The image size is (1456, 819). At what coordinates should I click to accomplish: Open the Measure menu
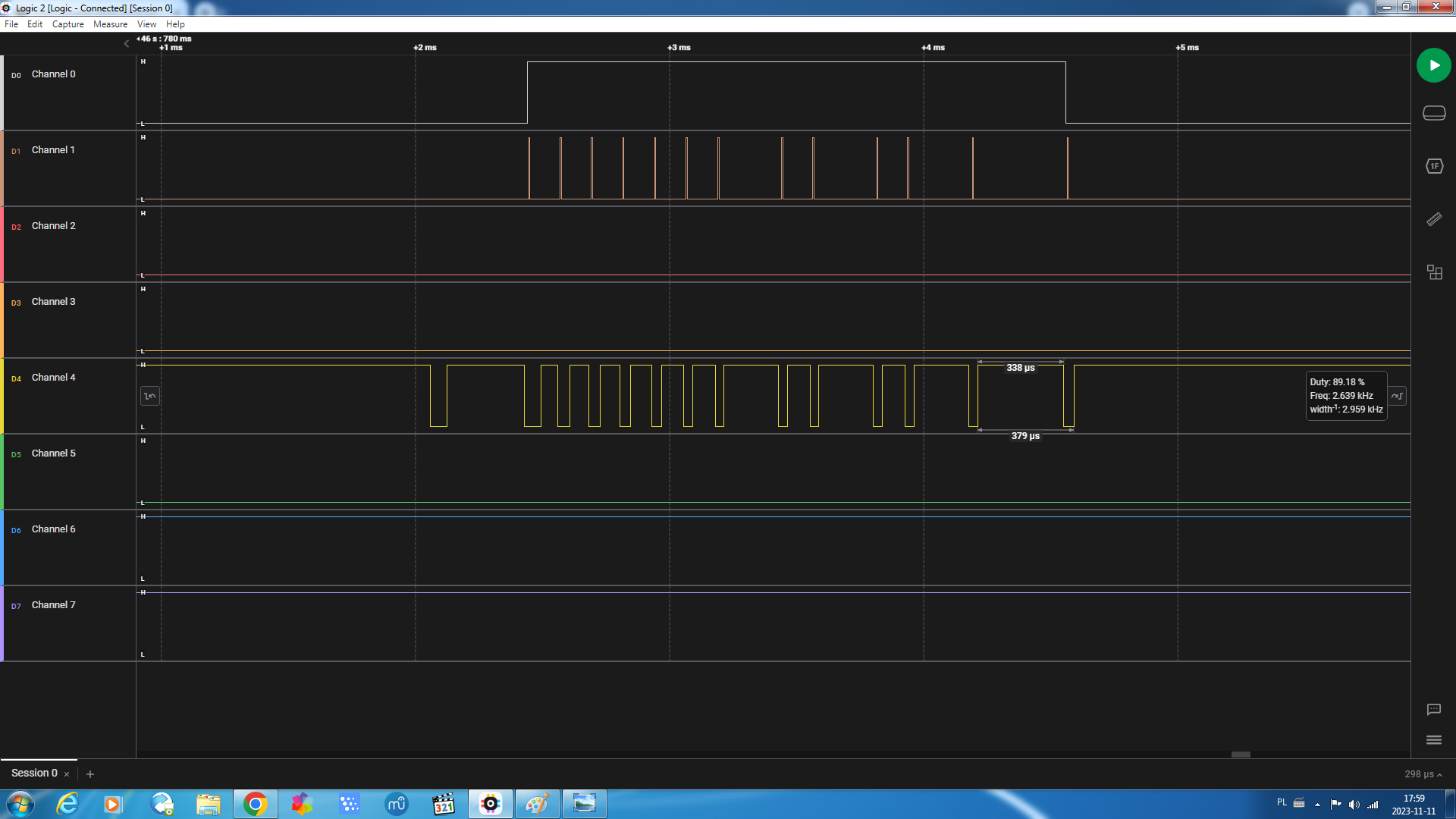[x=111, y=24]
